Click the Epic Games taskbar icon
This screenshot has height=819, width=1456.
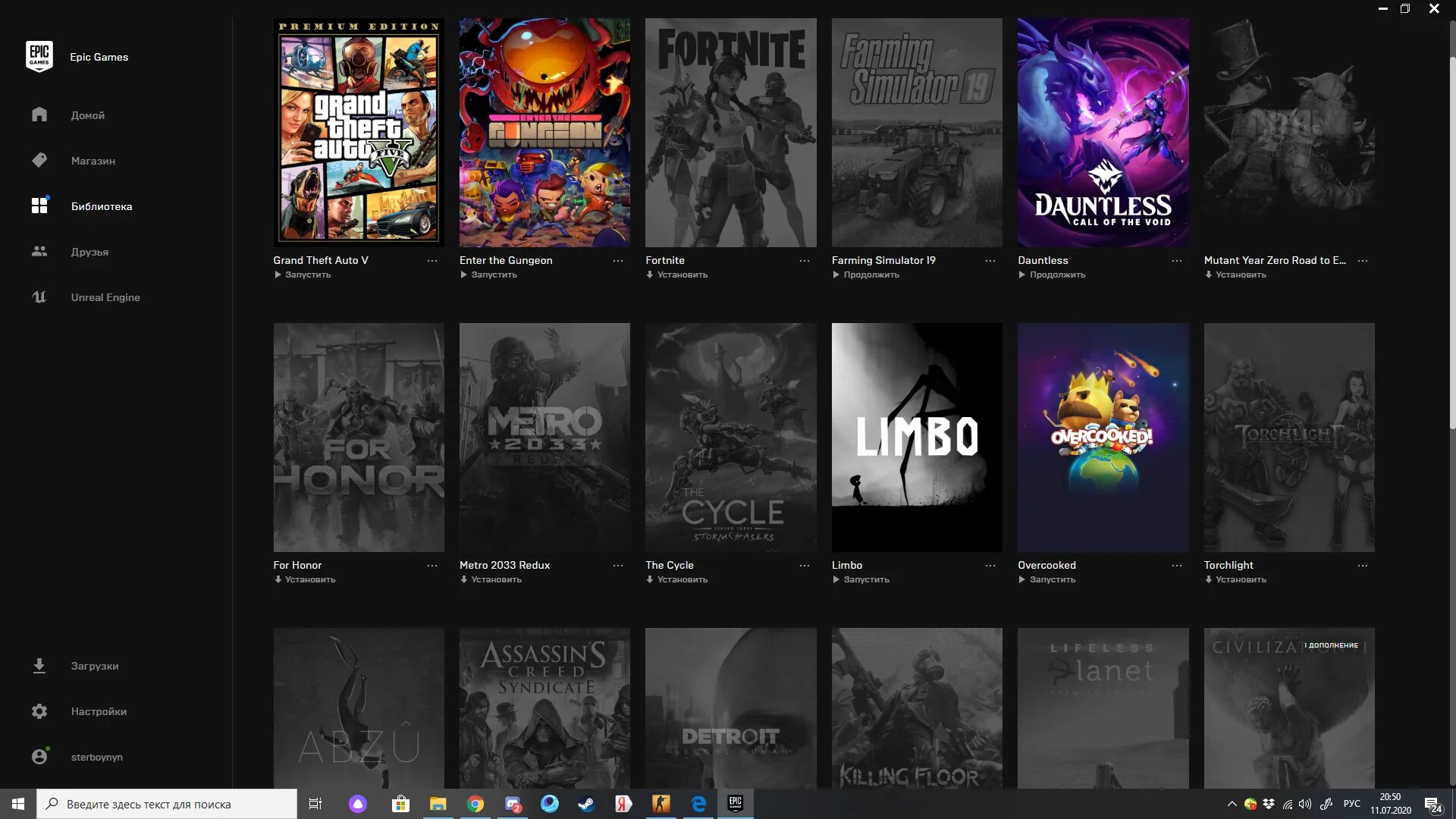pos(736,804)
